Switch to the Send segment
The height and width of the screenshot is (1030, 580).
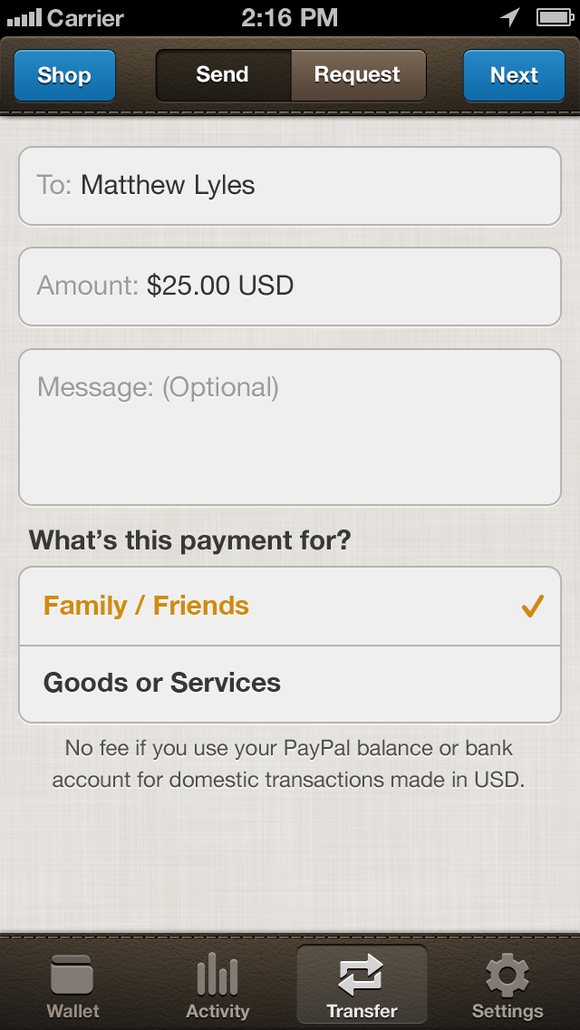pyautogui.click(x=223, y=75)
